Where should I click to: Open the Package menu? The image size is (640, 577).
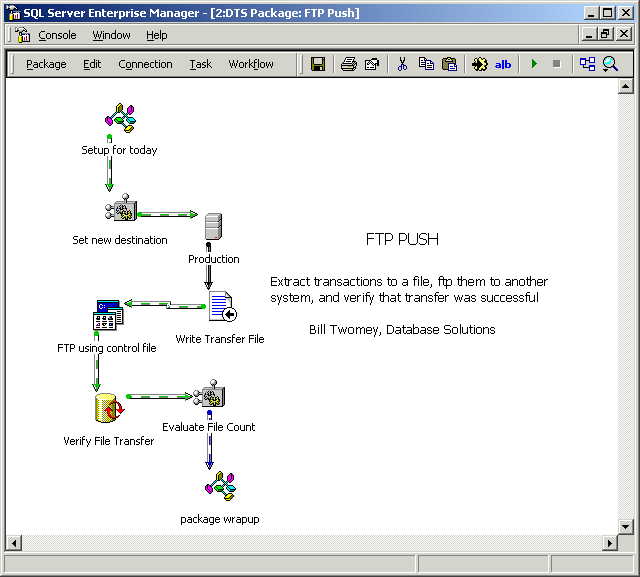tap(46, 64)
